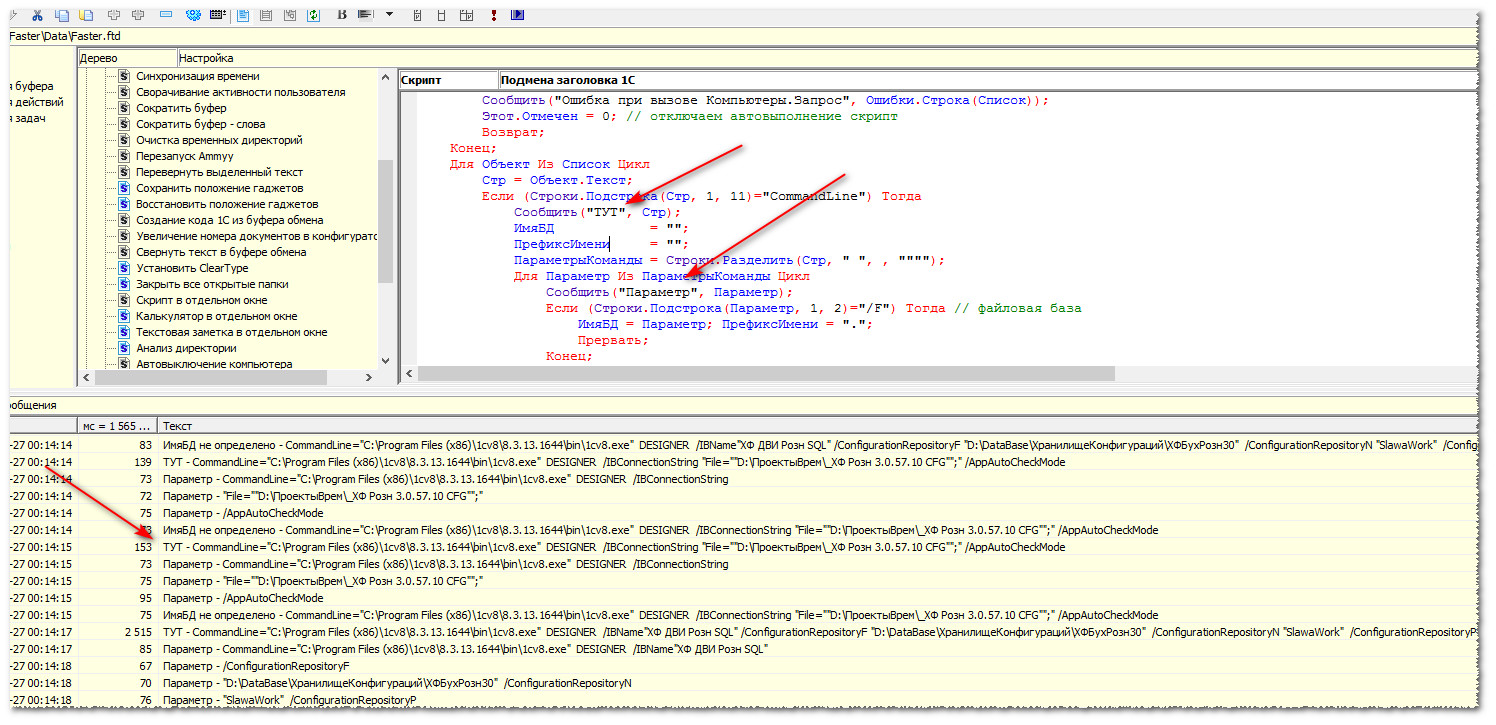Screen dimensions: 1496x725
Task: Click the script icon beside Установить ClearType
Action: [x=124, y=268]
